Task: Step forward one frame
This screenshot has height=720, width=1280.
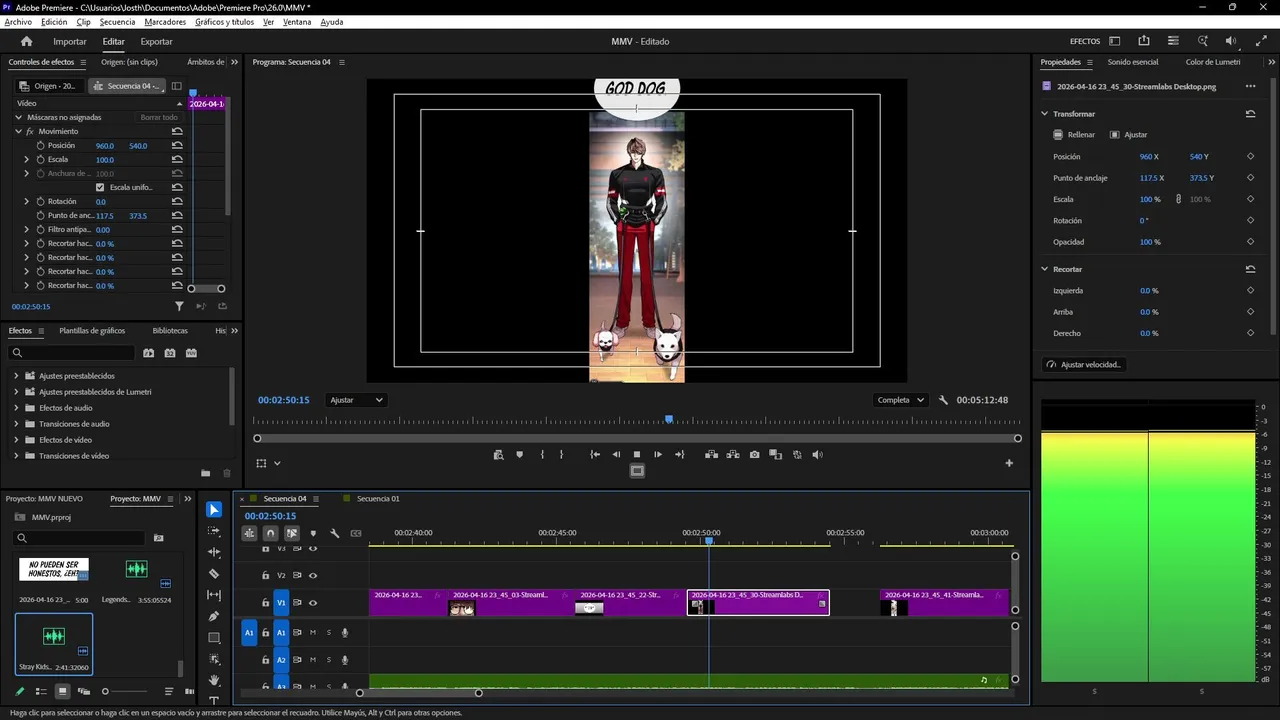Action: pos(658,455)
